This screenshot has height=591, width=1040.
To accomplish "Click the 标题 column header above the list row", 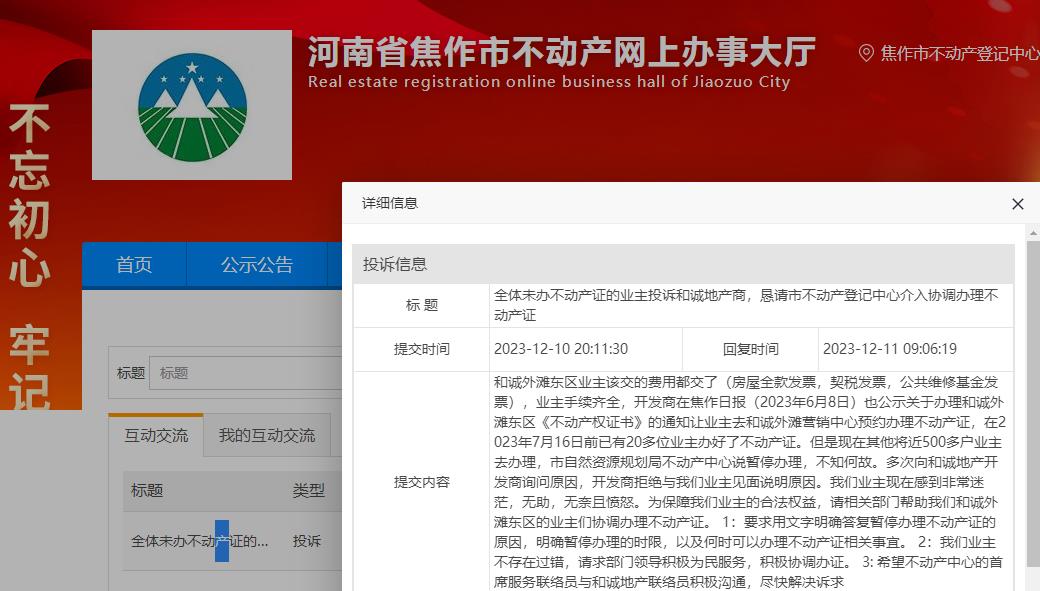I will click(x=147, y=491).
